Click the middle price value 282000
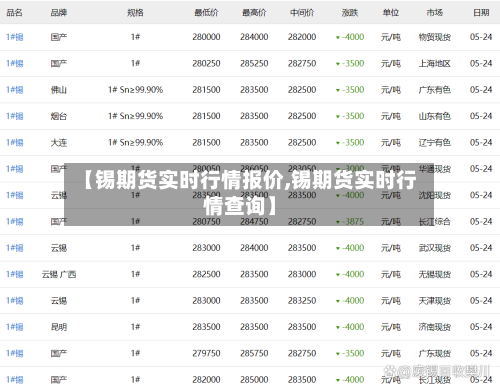The image size is (500, 389). point(302,37)
